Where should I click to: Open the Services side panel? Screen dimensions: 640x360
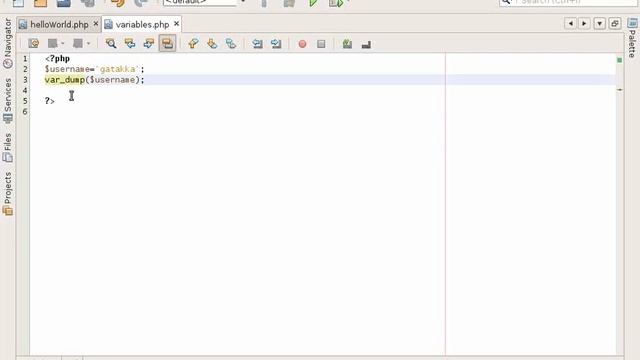tap(8, 100)
